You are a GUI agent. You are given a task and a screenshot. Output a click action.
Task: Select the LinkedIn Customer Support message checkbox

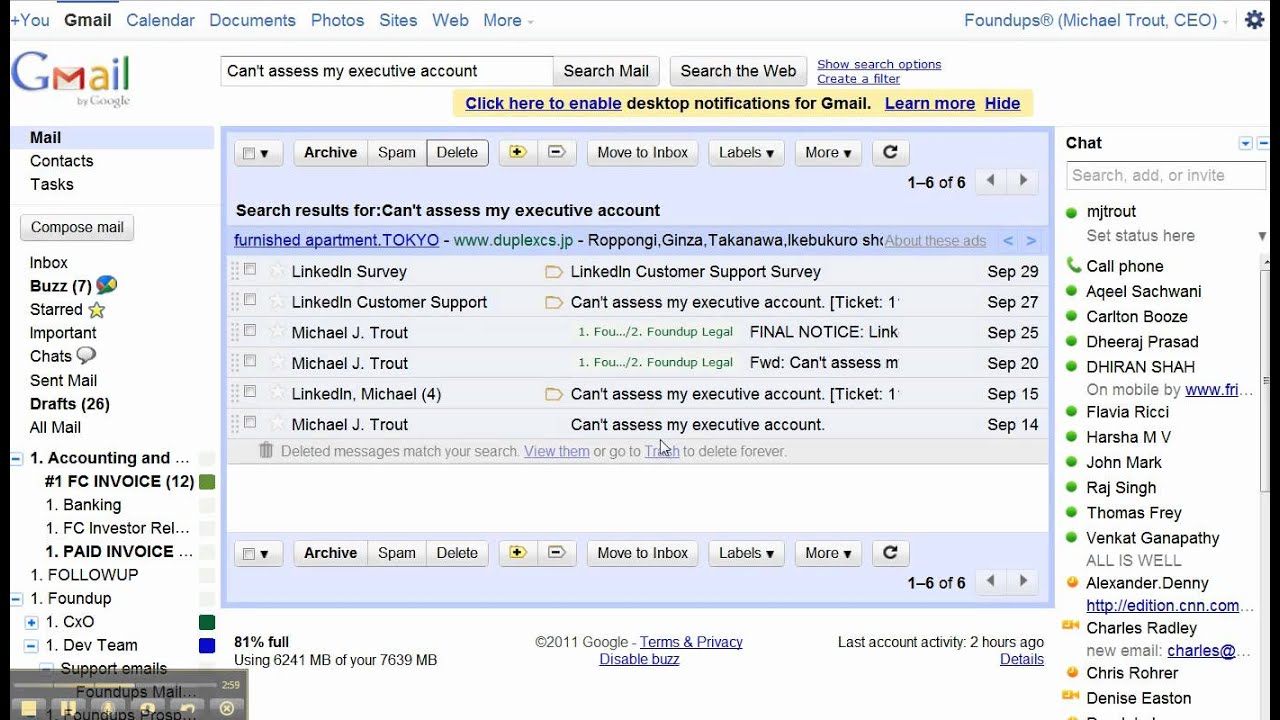[250, 300]
